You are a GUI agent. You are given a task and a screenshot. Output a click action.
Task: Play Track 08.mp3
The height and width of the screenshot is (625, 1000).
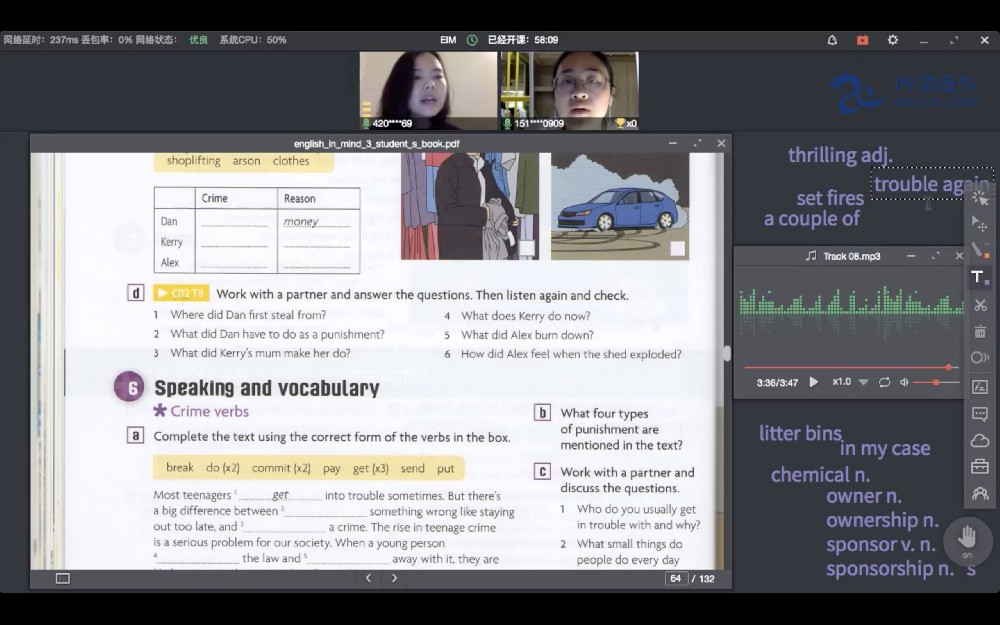(813, 382)
